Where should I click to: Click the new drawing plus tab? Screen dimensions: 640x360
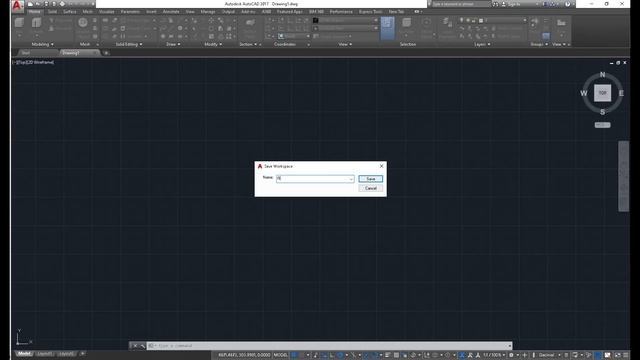tap(106, 53)
